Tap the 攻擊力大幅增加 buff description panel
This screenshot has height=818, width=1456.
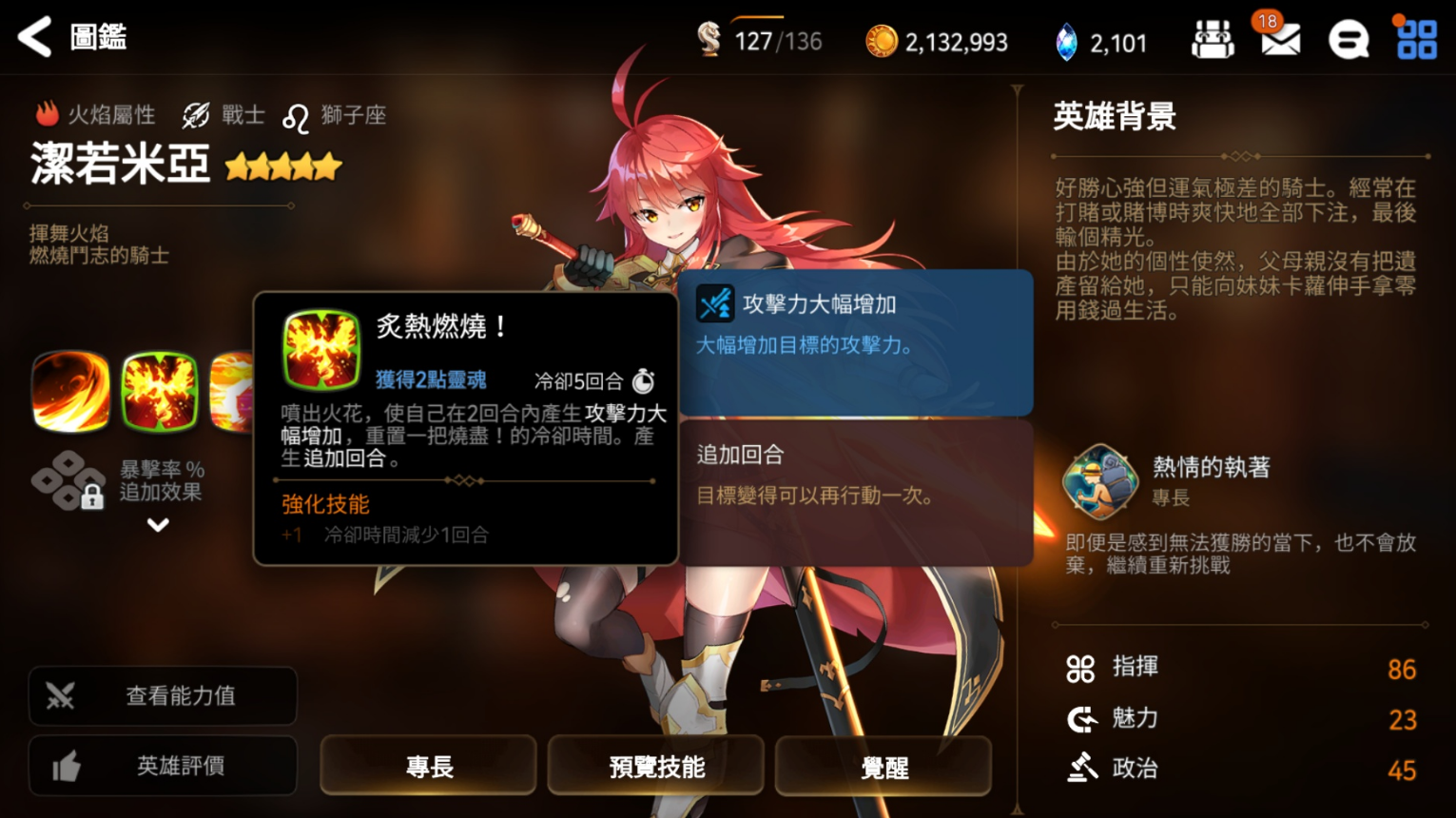856,342
